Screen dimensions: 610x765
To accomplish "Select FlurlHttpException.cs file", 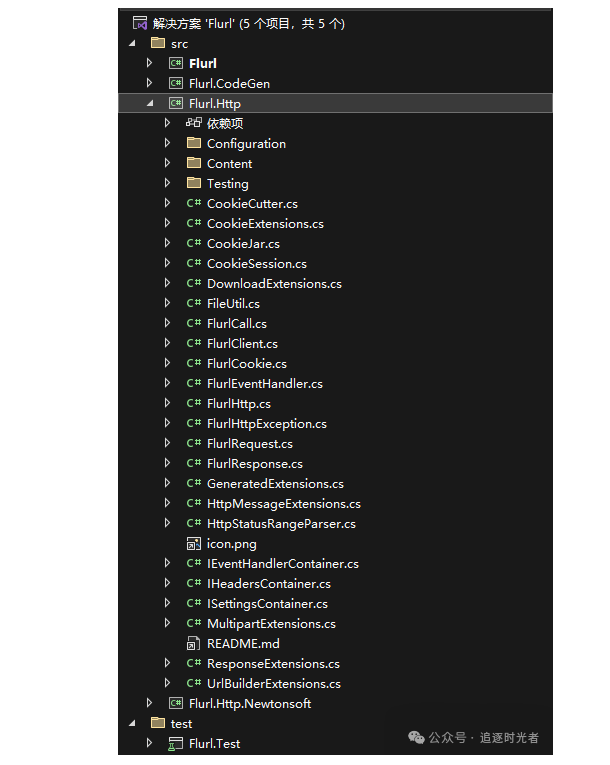I will tap(267, 423).
